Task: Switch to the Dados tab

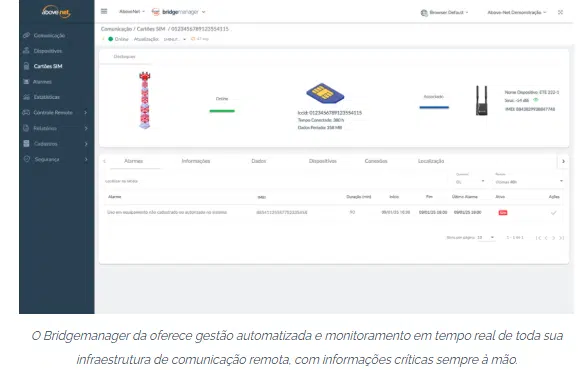Action: (258, 161)
